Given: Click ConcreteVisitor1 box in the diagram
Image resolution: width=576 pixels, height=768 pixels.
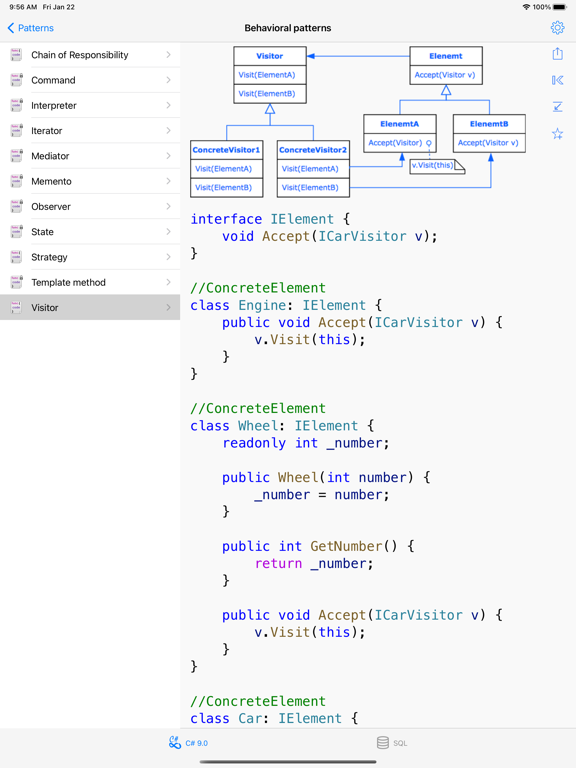Looking at the screenshot, I should click(x=227, y=169).
